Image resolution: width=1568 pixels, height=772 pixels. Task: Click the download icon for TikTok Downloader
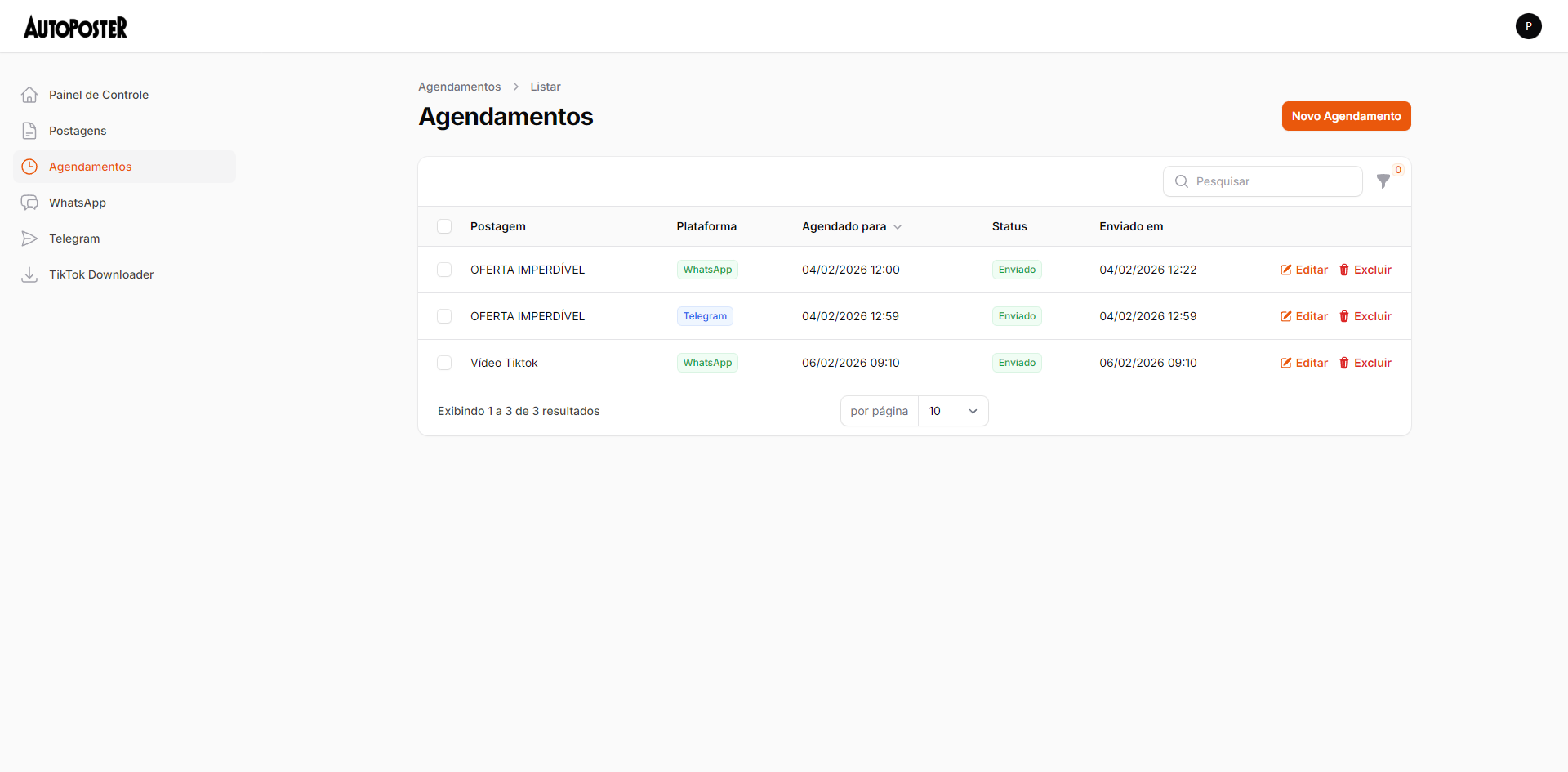[29, 274]
